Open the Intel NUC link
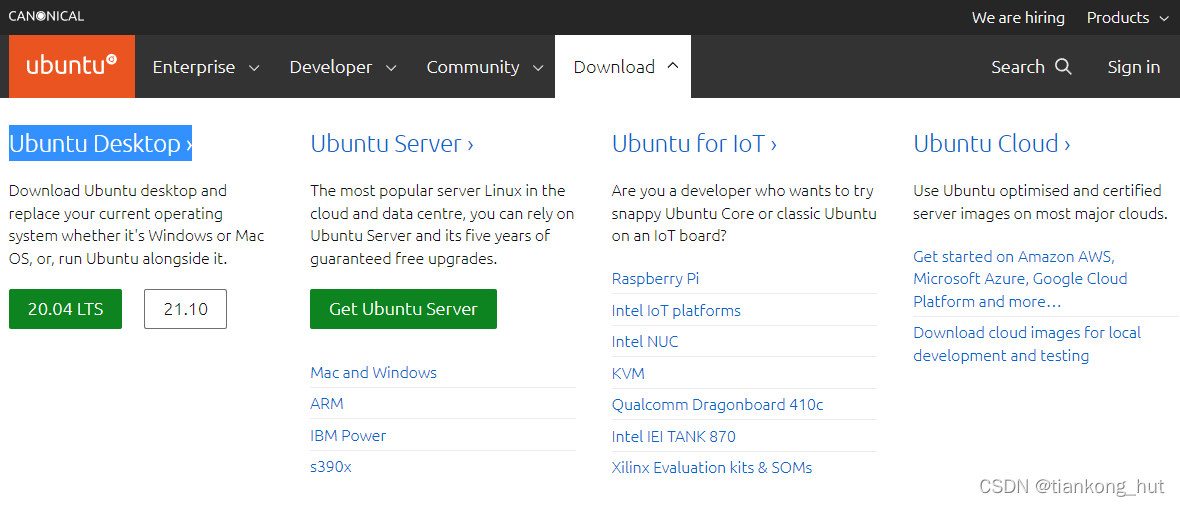The height and width of the screenshot is (506, 1180). click(645, 342)
